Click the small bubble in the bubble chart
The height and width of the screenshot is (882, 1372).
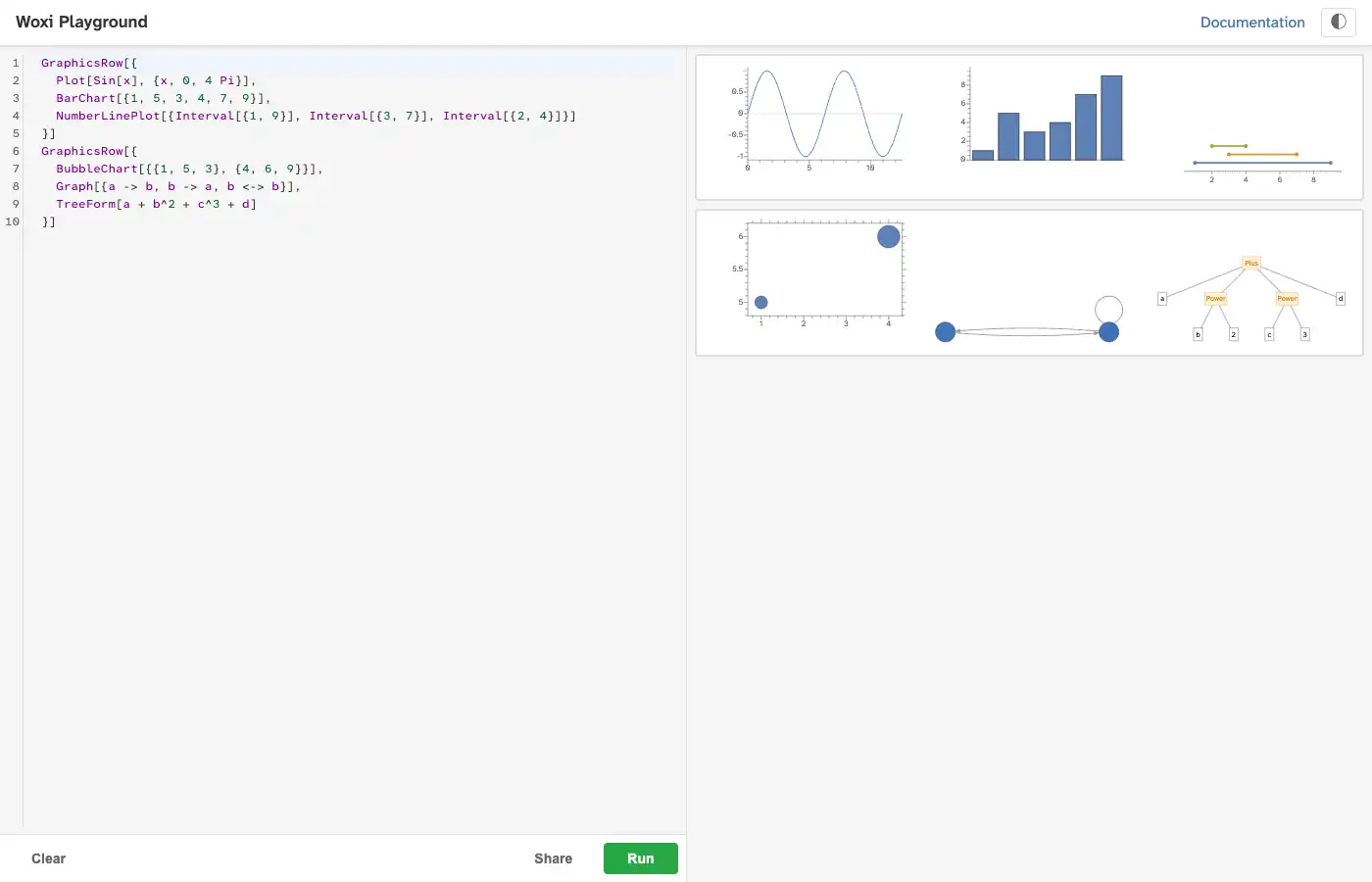click(761, 303)
